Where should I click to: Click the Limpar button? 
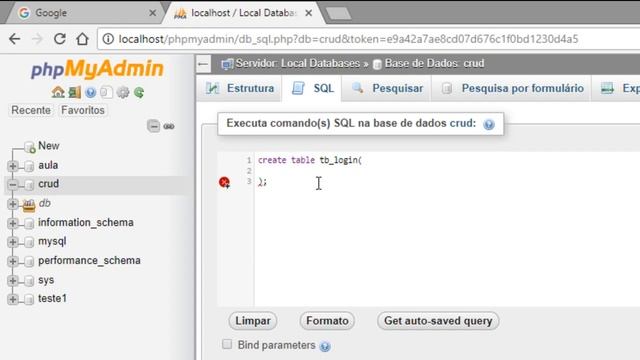253,321
